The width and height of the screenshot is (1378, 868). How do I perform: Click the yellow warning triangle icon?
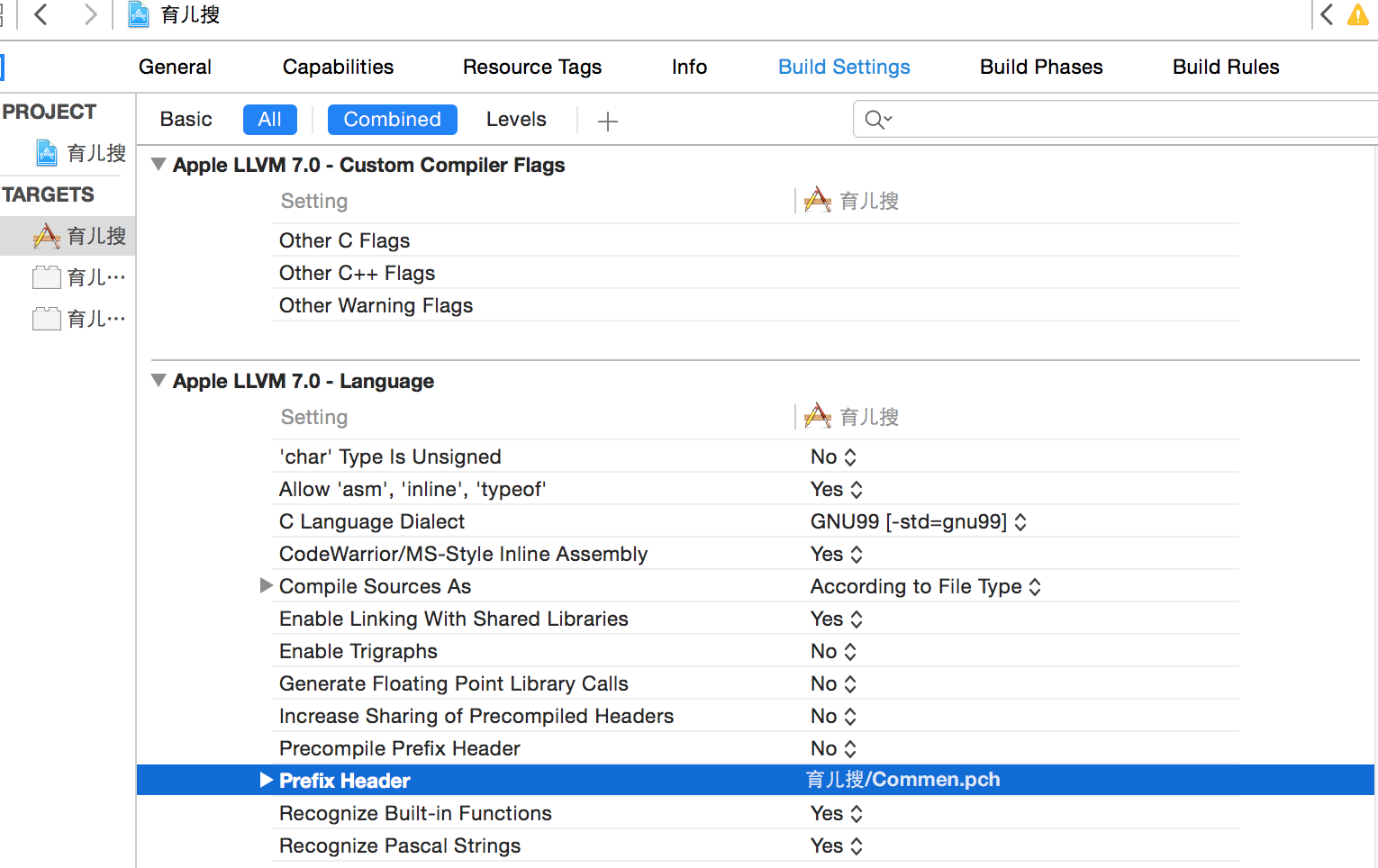[1358, 14]
